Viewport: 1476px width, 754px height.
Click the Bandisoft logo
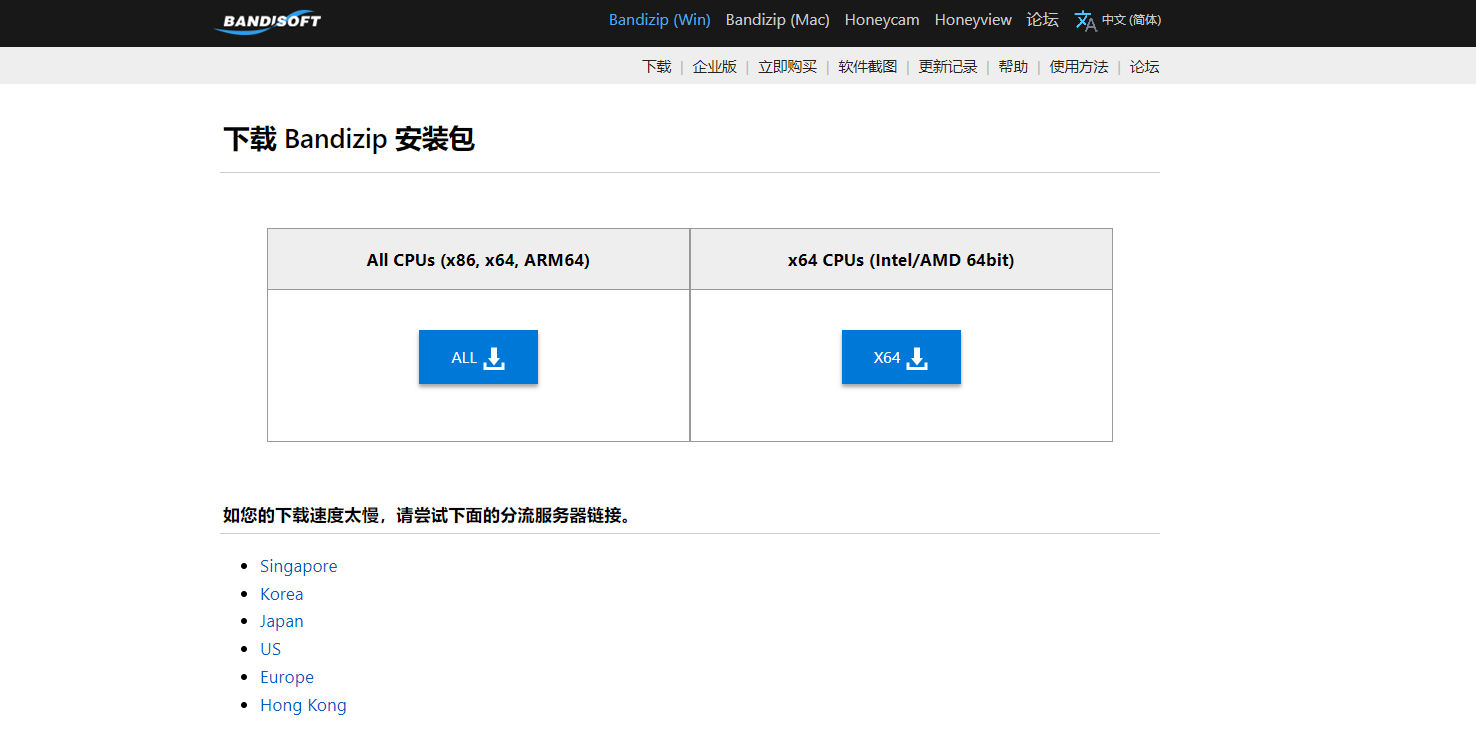267,21
